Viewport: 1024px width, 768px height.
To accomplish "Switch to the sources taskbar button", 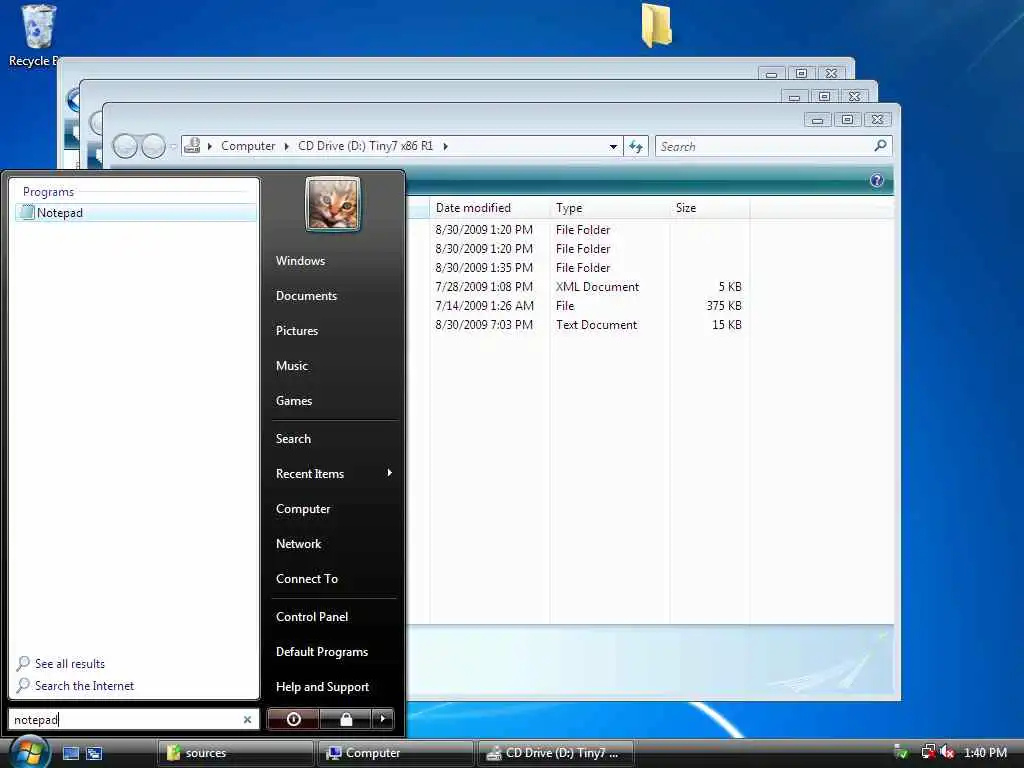I will click(235, 753).
